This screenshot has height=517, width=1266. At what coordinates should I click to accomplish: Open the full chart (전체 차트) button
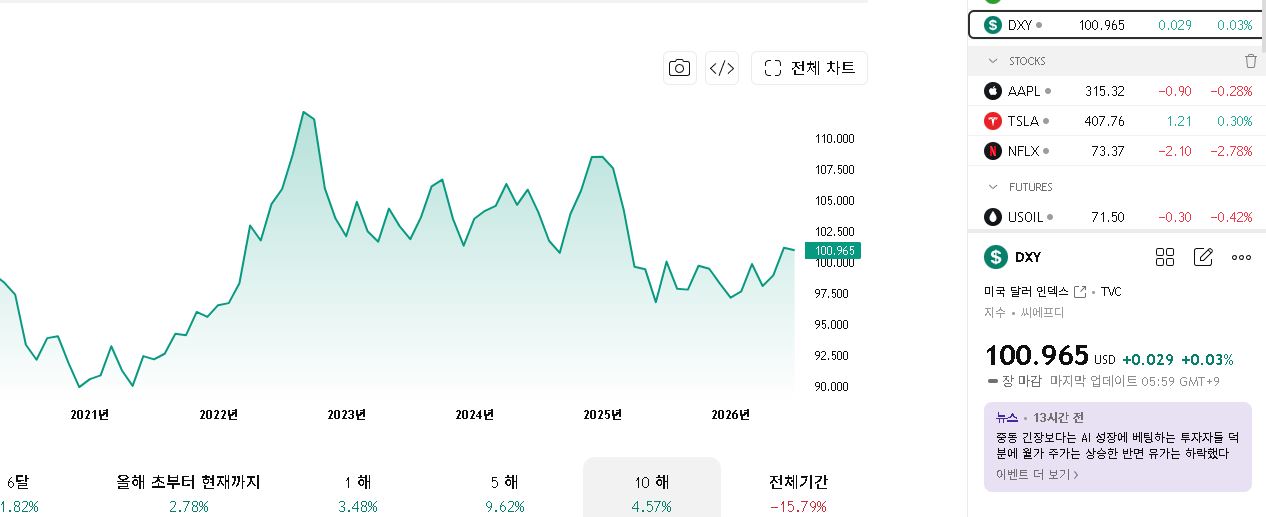coord(810,68)
